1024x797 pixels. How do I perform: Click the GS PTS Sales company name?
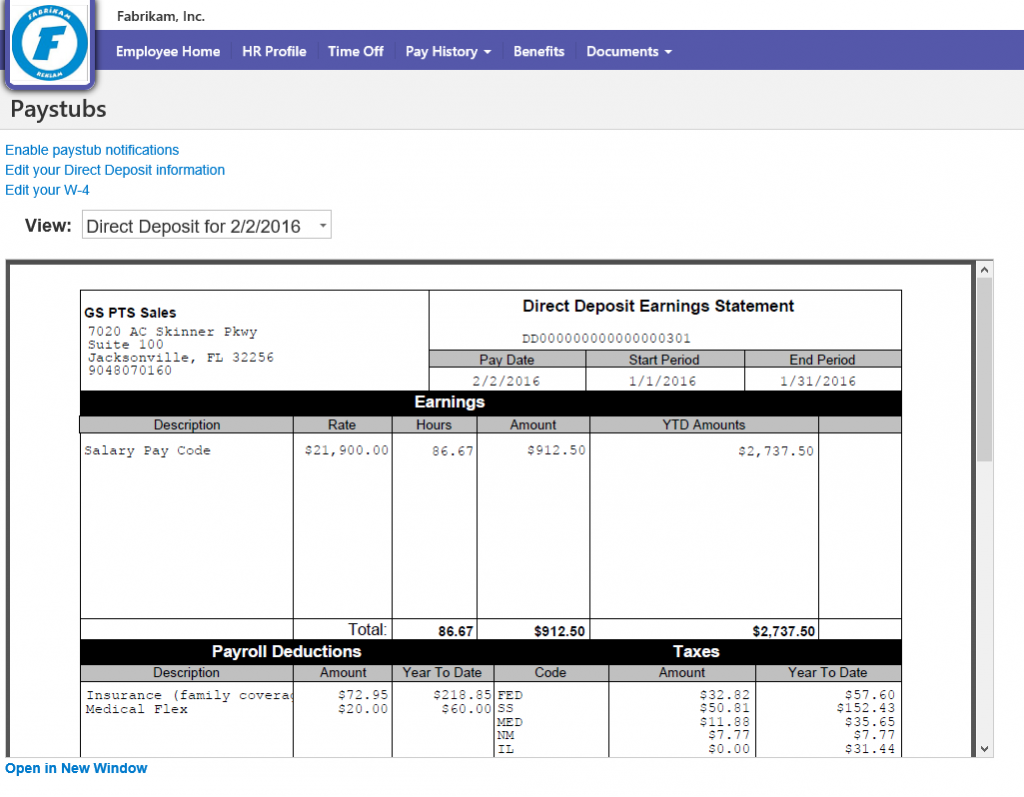(x=130, y=313)
